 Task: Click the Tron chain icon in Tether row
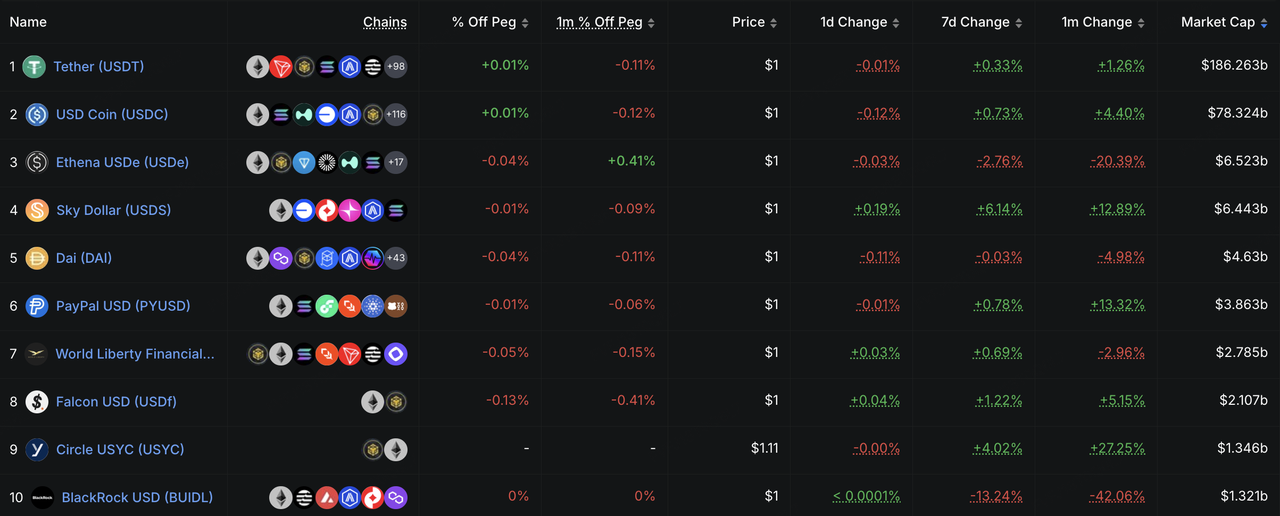(x=281, y=67)
